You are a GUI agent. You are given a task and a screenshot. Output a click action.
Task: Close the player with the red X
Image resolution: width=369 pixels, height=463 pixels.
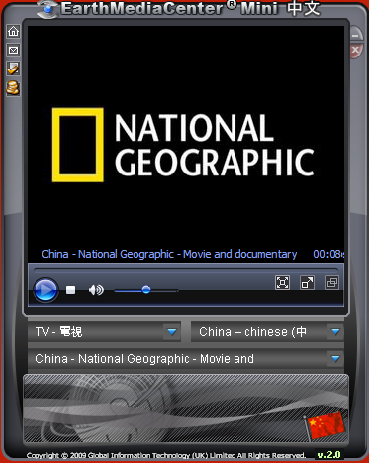click(356, 51)
